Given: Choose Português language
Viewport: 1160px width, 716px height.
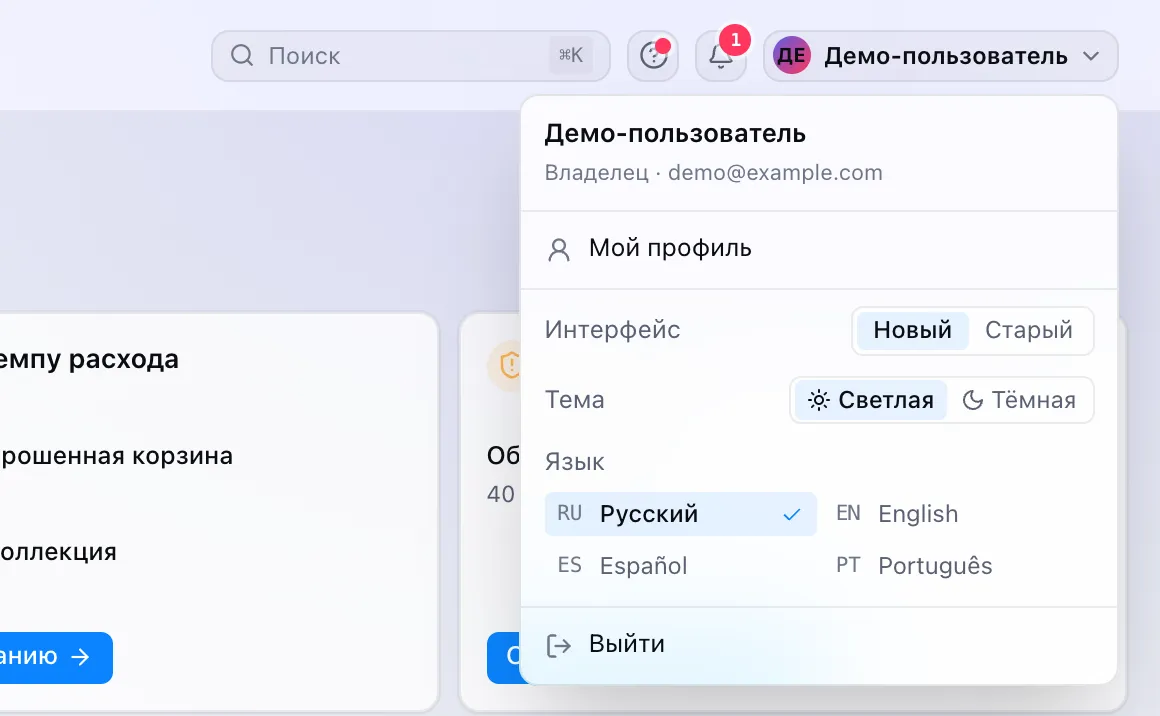Looking at the screenshot, I should [959, 566].
